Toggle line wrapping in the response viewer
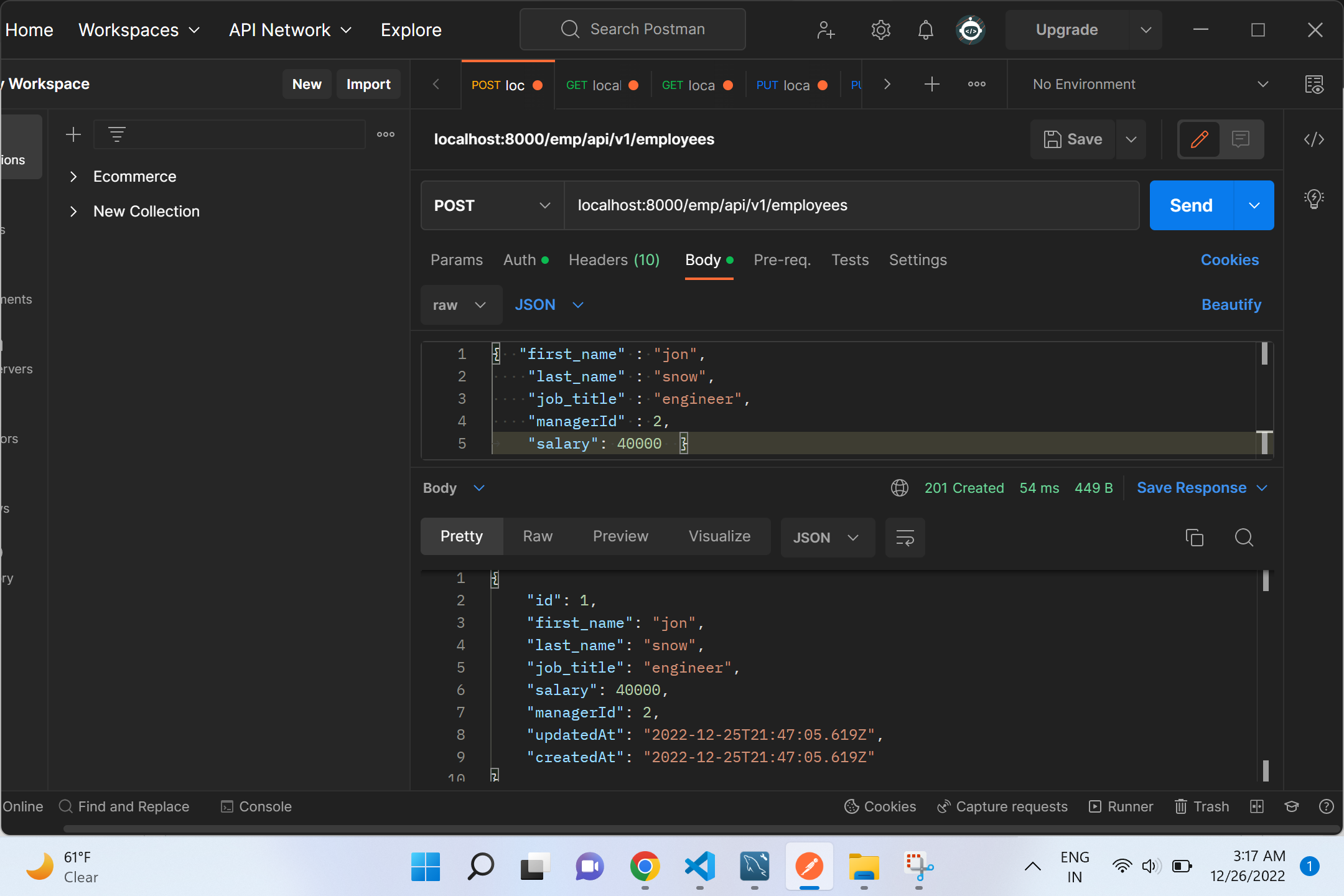1344x896 pixels. (x=905, y=538)
